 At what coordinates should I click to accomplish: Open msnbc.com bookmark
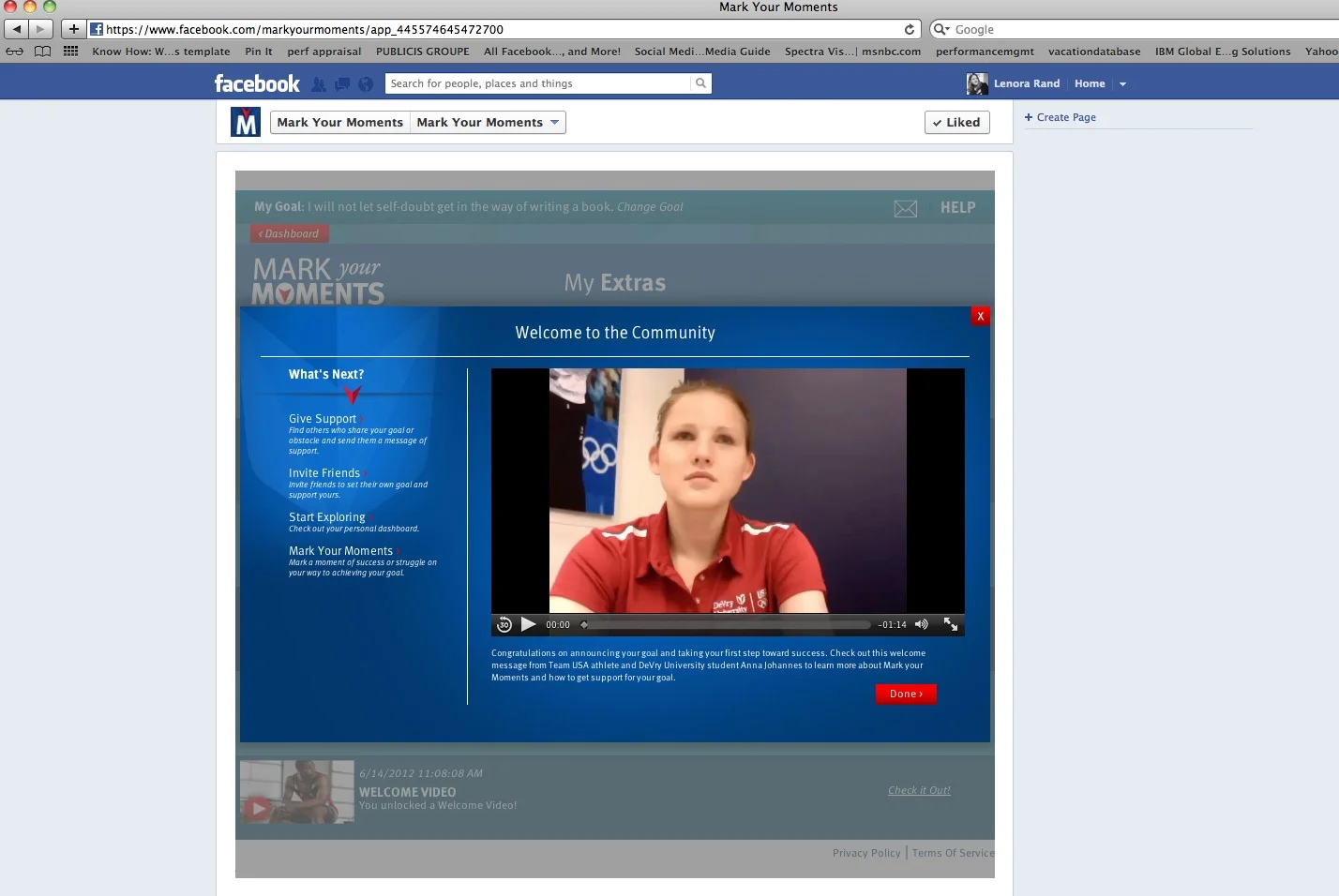point(891,52)
